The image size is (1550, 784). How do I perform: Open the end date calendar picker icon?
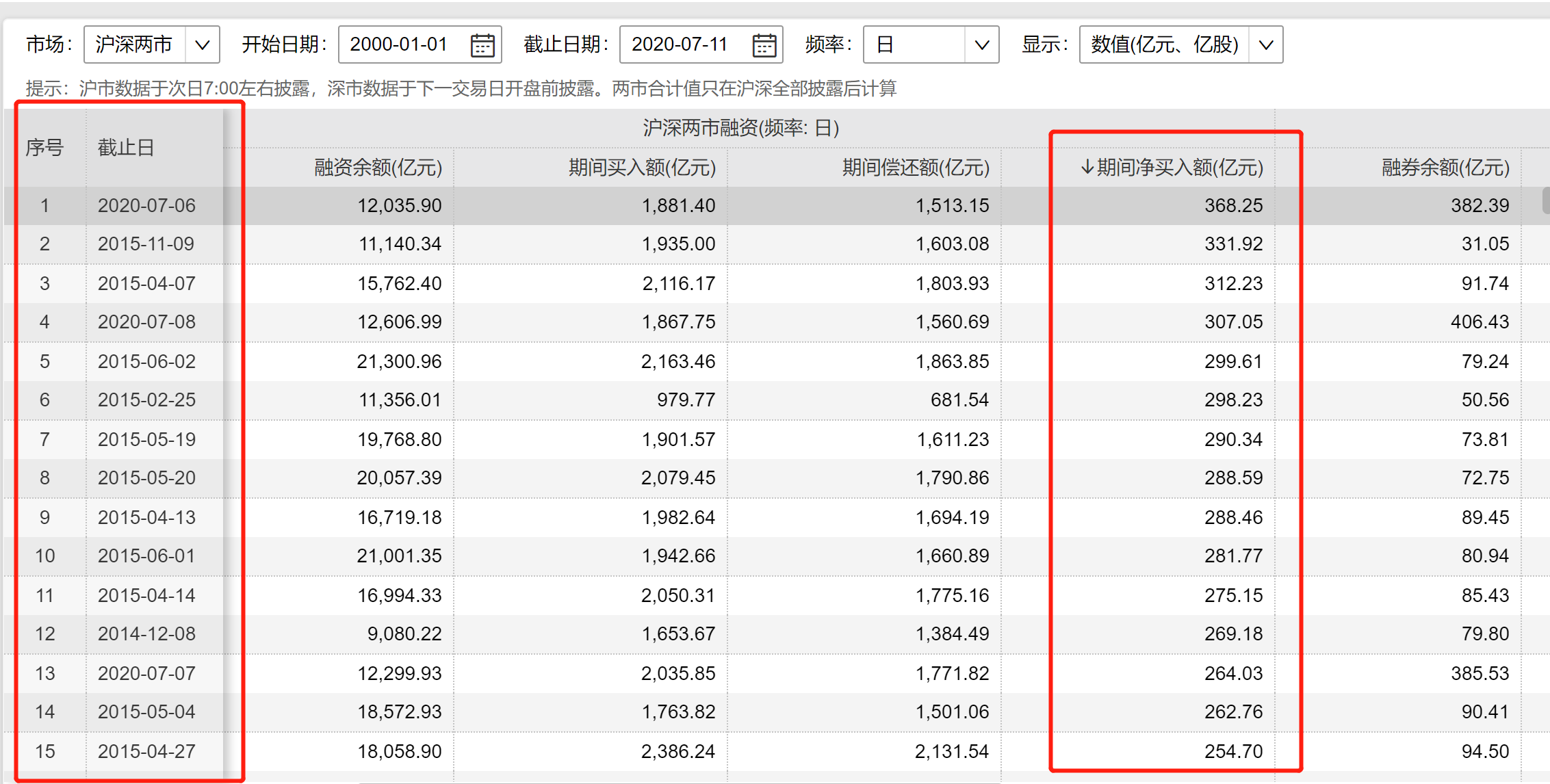point(764,45)
